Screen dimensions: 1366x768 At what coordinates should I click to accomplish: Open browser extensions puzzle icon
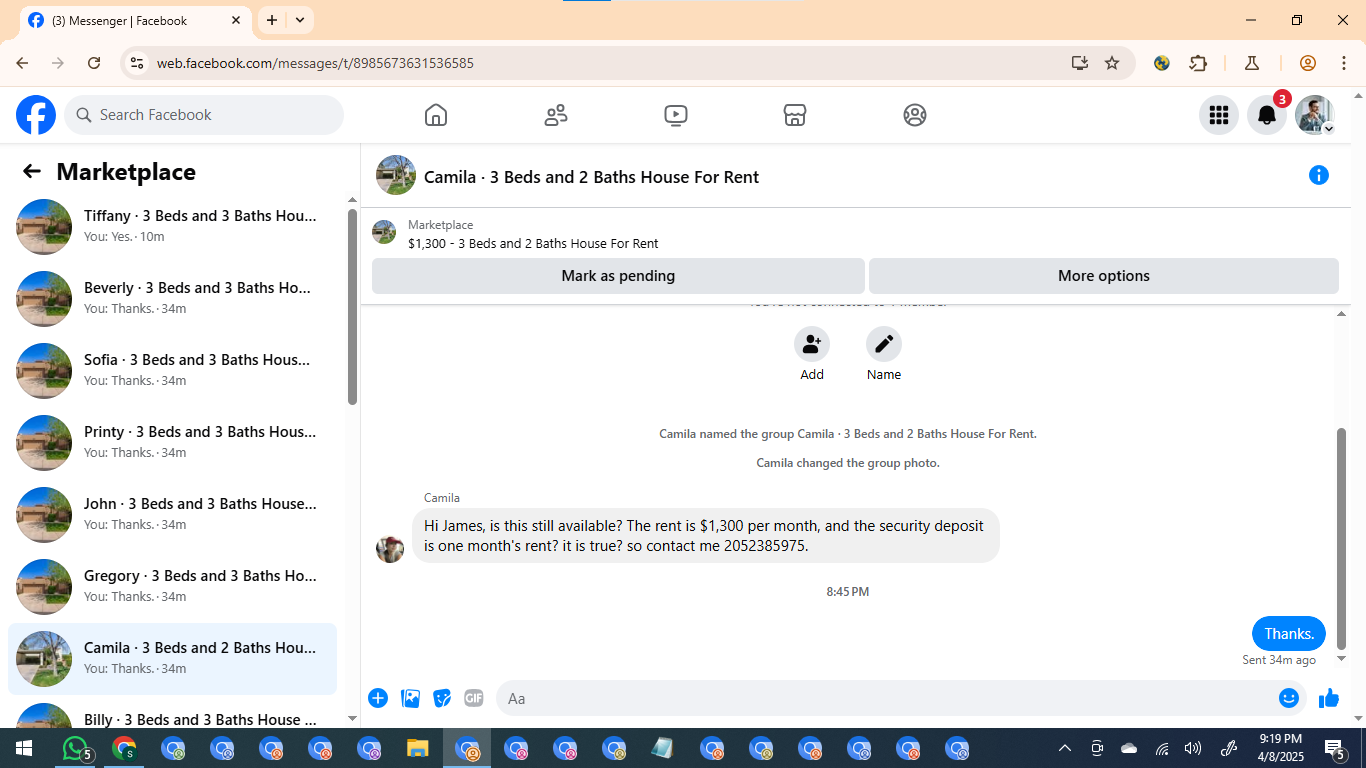point(1198,63)
